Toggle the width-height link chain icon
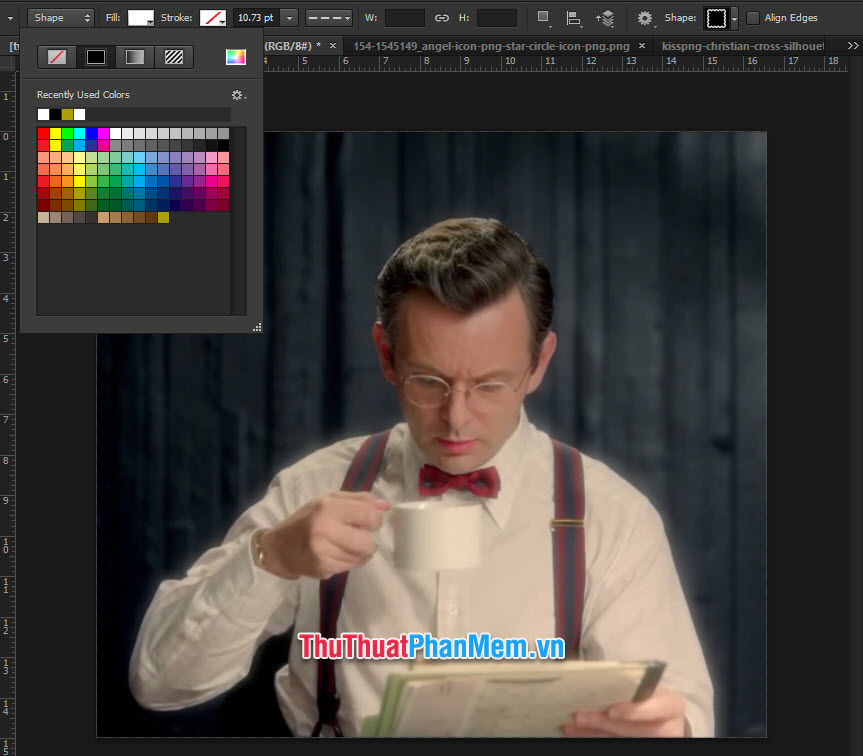Screen dimensions: 863x756 (x=441, y=17)
